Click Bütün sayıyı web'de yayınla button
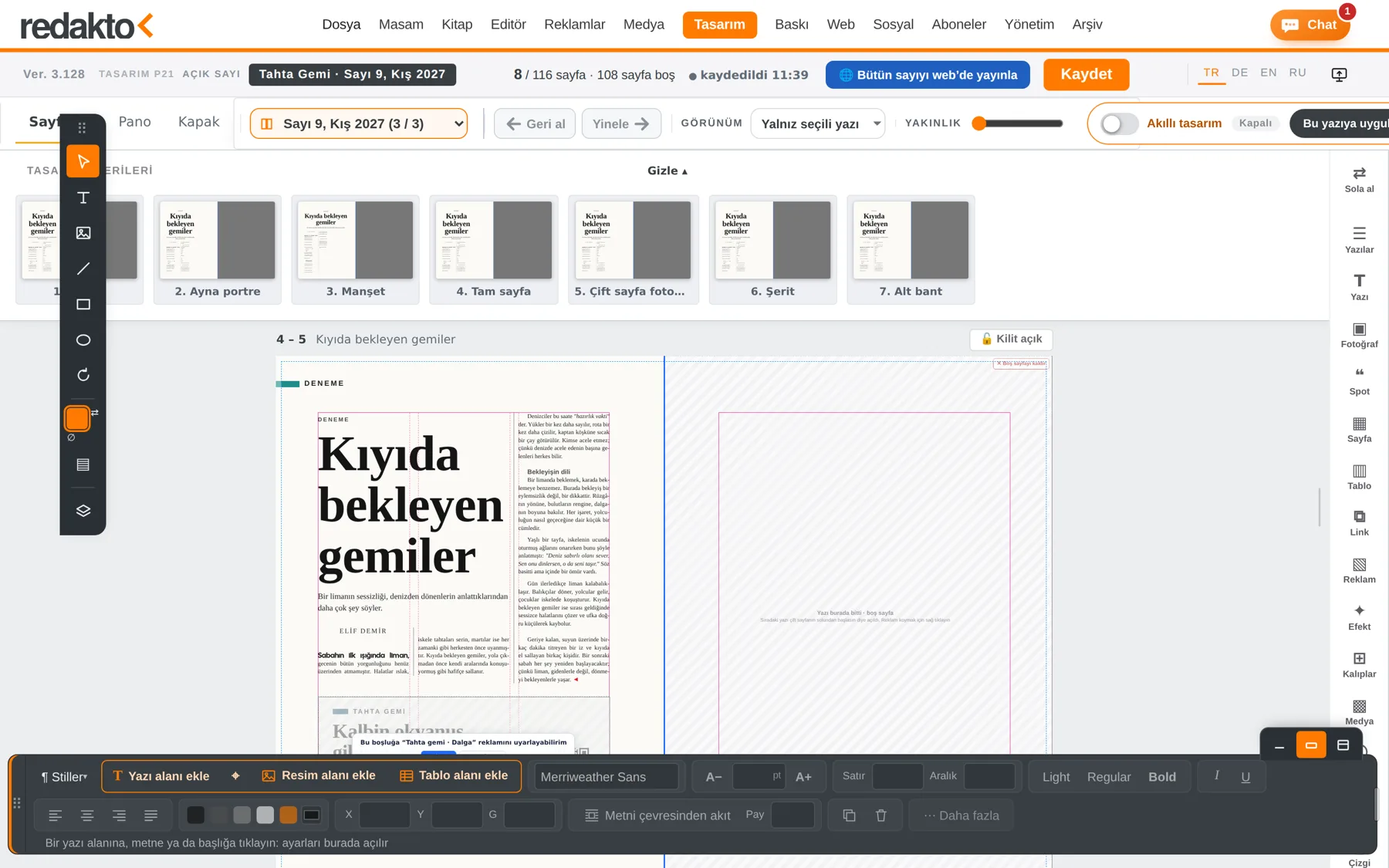Viewport: 1389px width, 868px height. (928, 75)
